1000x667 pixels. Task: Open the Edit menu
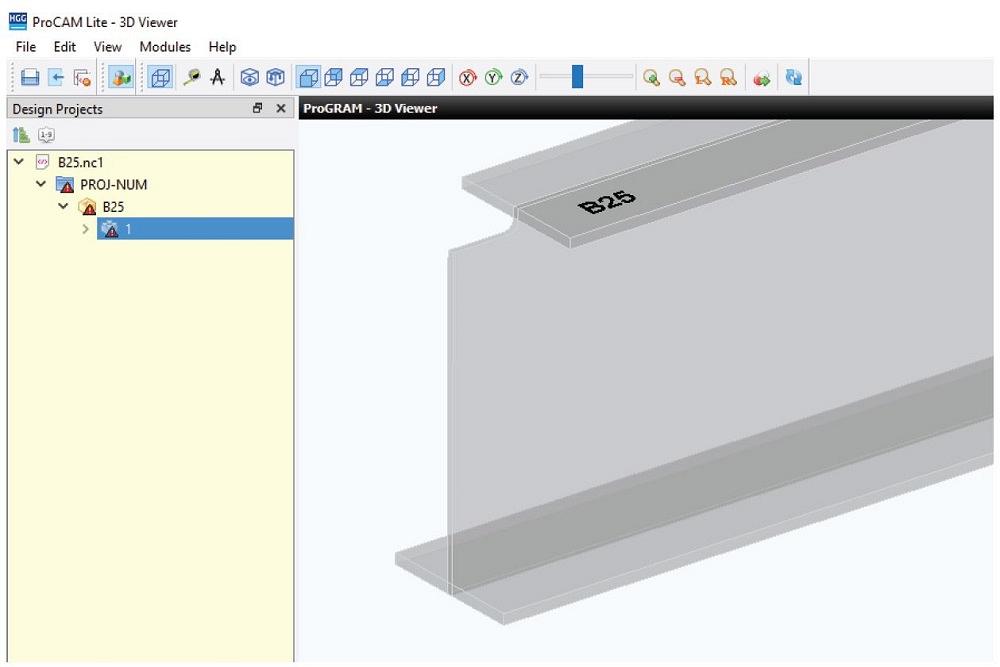coord(64,47)
